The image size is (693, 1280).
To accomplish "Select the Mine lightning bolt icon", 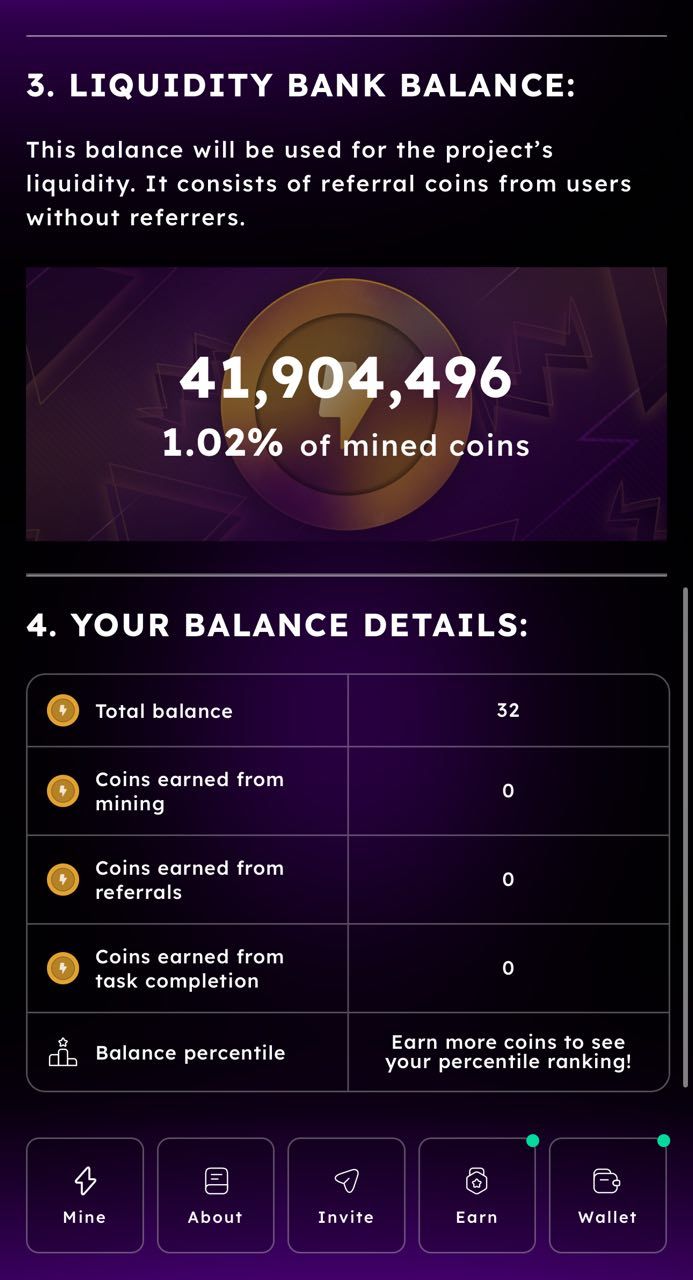I will [x=85, y=1182].
